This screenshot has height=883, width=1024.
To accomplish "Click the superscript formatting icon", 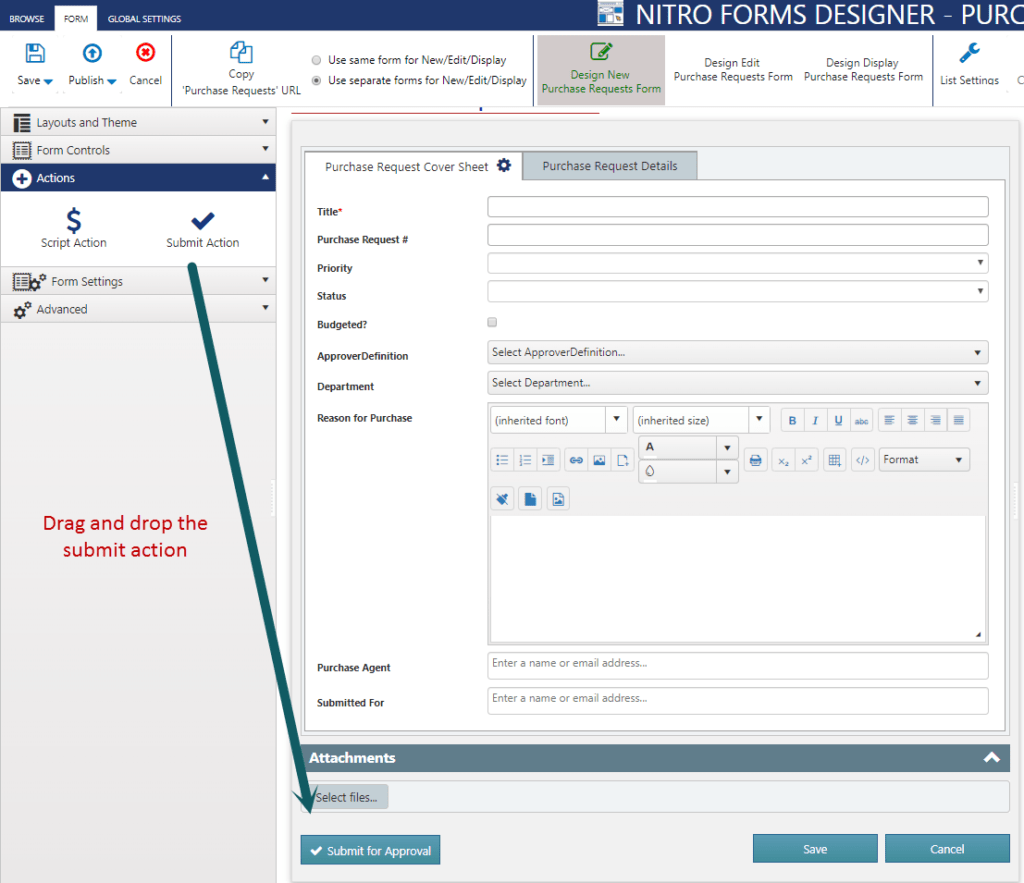I will [807, 459].
